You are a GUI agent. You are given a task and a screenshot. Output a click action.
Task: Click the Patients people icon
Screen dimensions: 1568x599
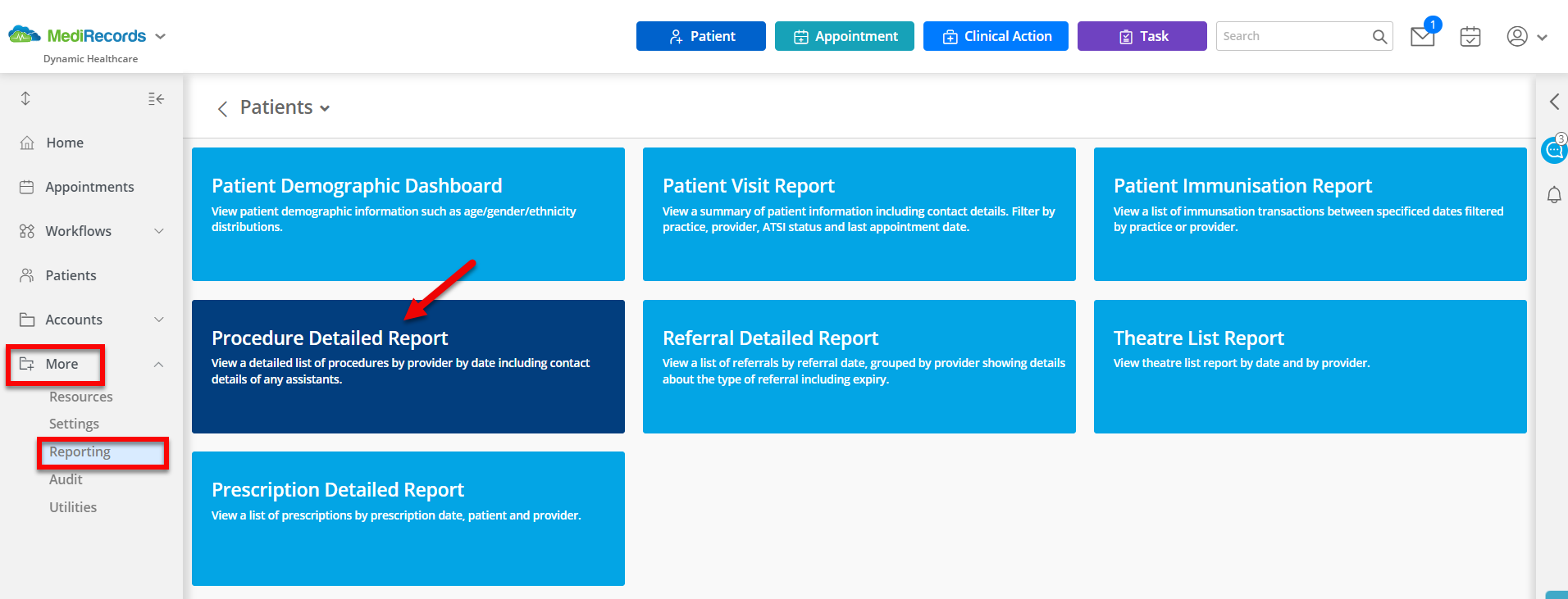click(27, 275)
